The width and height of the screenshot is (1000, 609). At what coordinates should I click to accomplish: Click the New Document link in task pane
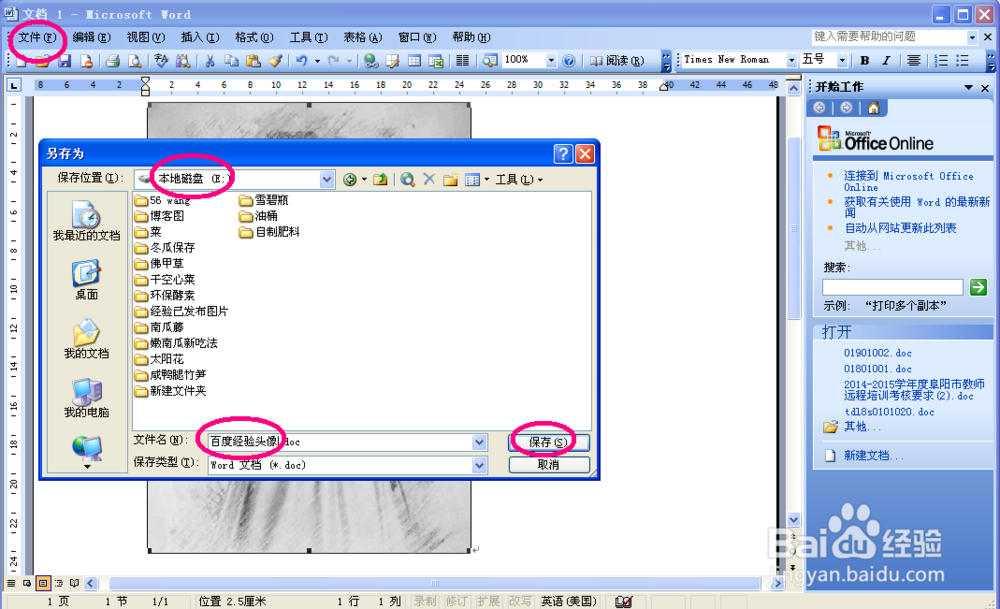click(x=874, y=455)
